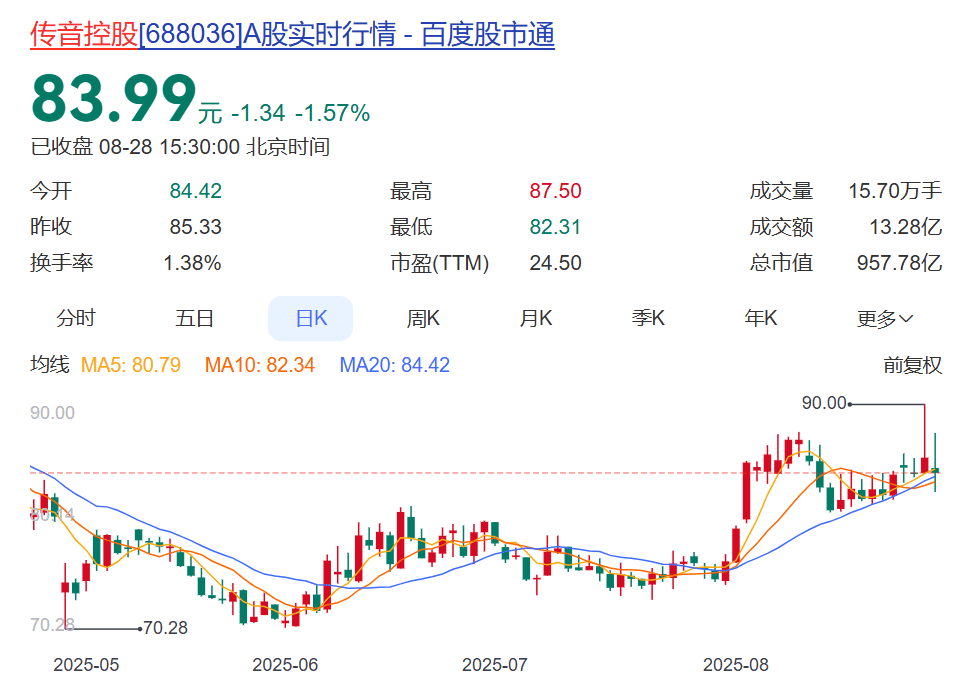Open the 月K monthly chart
This screenshot has width=963, height=684.
[x=537, y=317]
